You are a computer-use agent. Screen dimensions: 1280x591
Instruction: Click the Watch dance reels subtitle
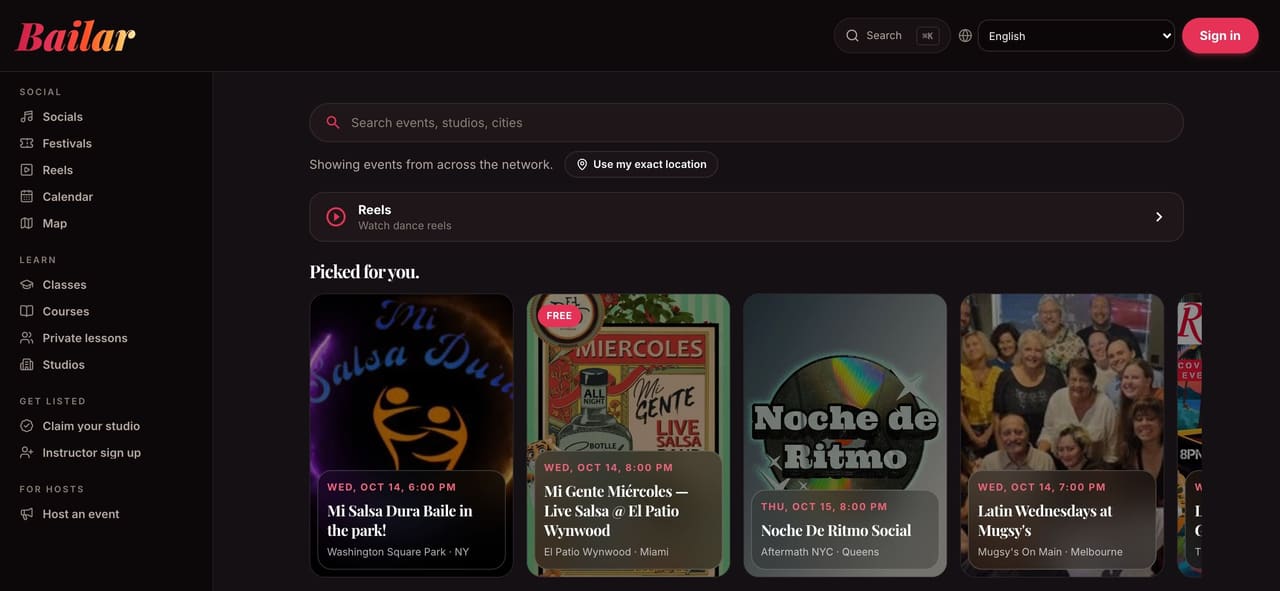click(x=405, y=226)
